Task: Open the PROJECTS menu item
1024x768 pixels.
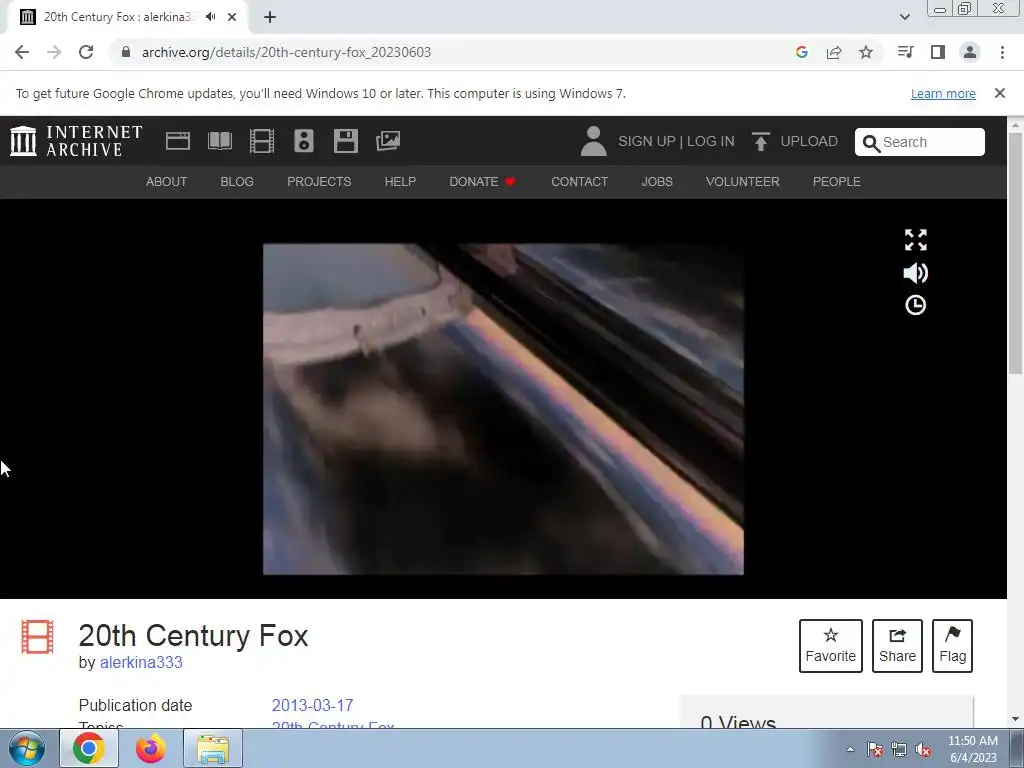Action: [x=319, y=182]
